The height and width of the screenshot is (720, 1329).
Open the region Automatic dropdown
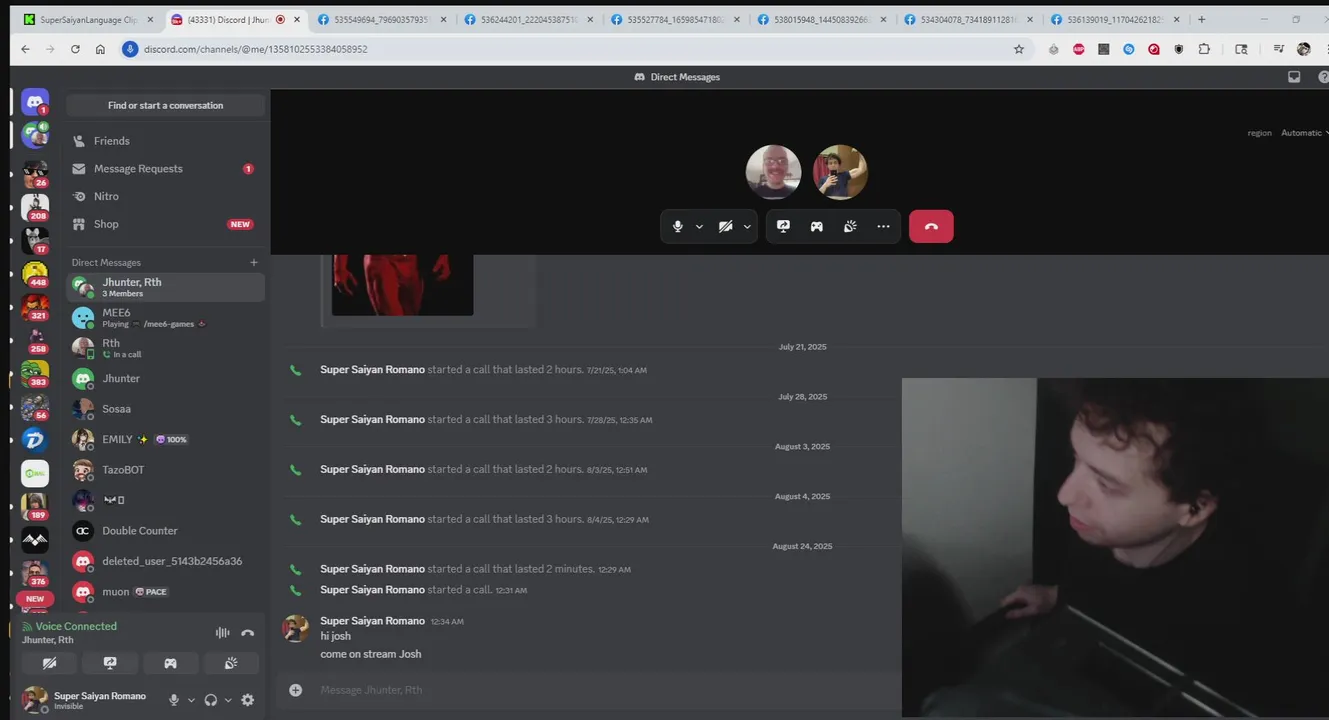[x=1304, y=133]
